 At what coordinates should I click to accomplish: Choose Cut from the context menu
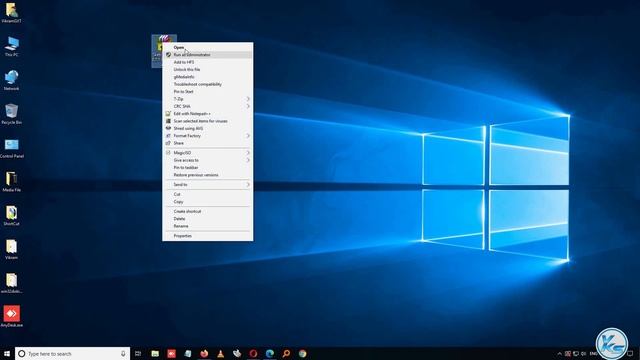tap(208, 194)
